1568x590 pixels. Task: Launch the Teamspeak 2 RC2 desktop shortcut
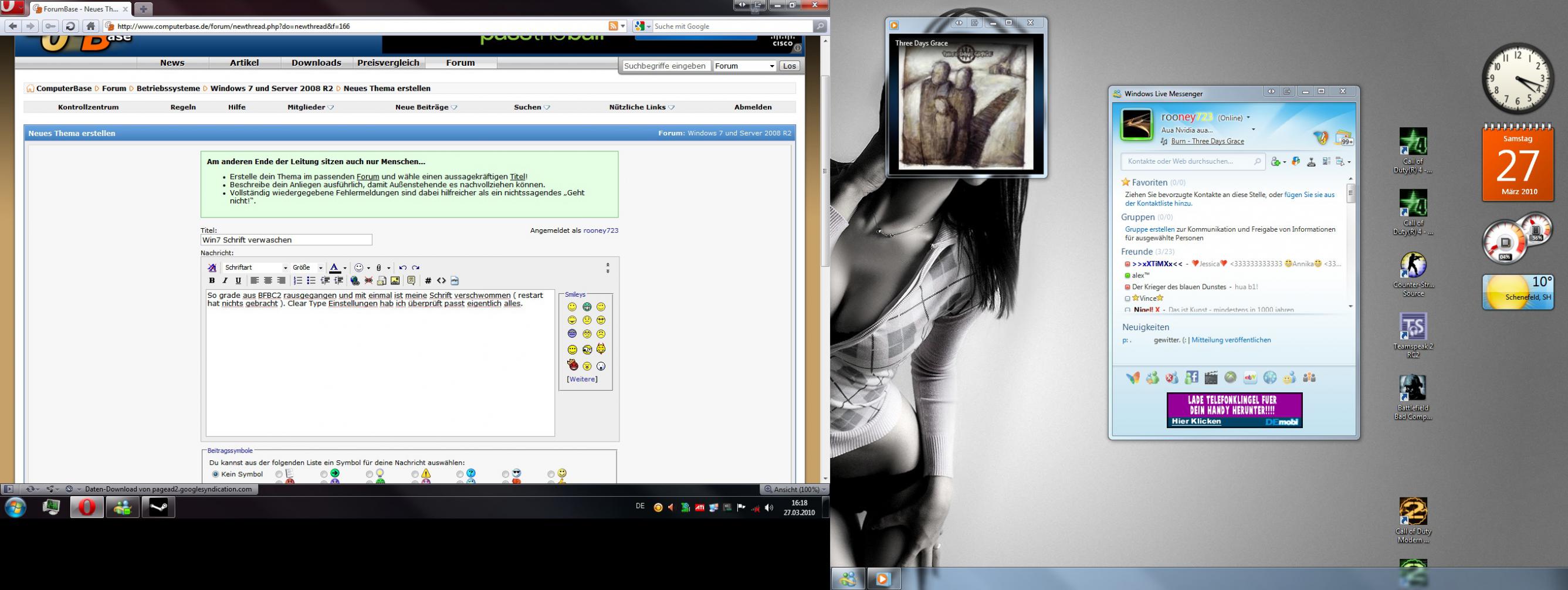tap(1413, 335)
